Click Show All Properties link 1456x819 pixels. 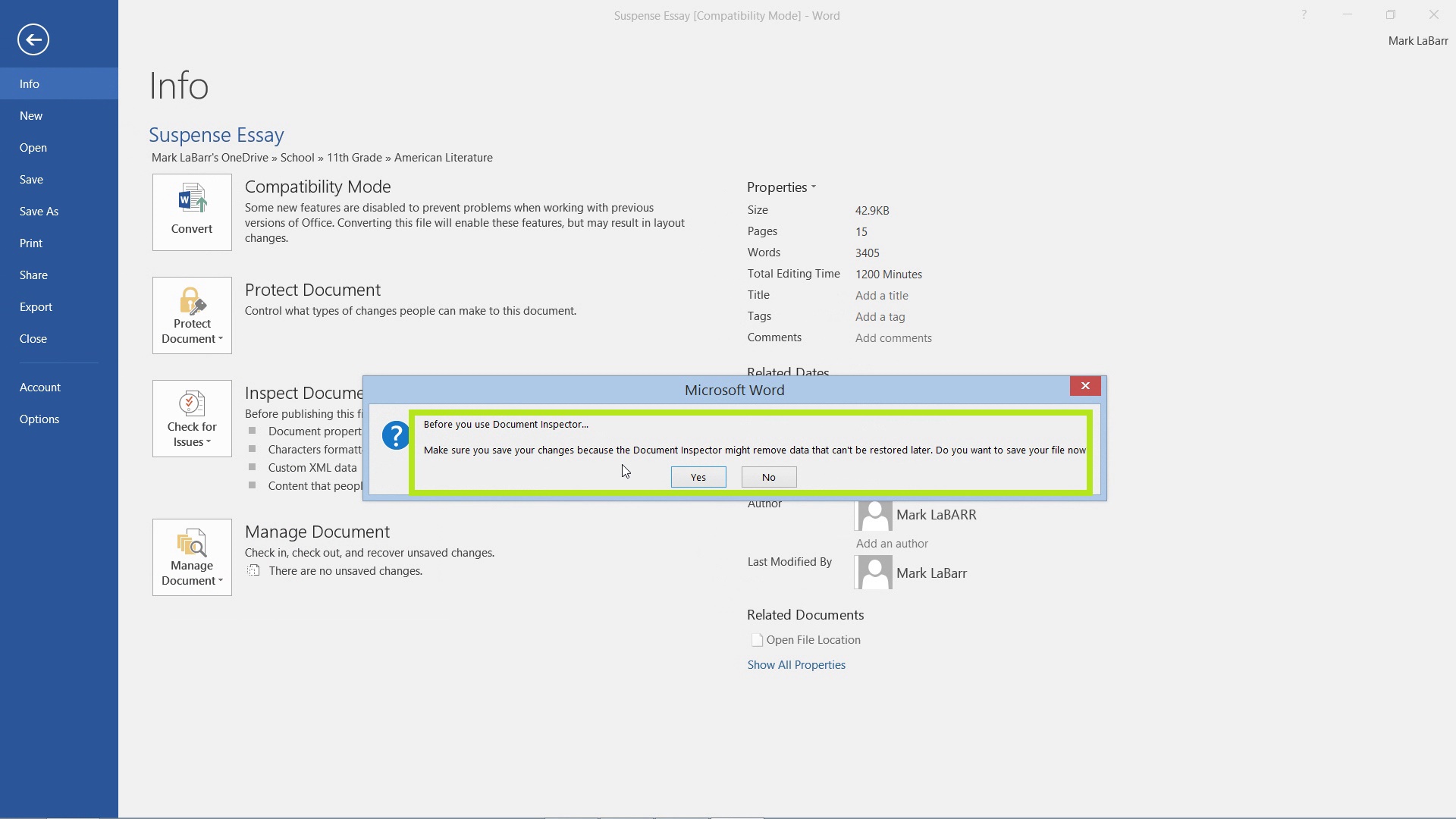(796, 665)
